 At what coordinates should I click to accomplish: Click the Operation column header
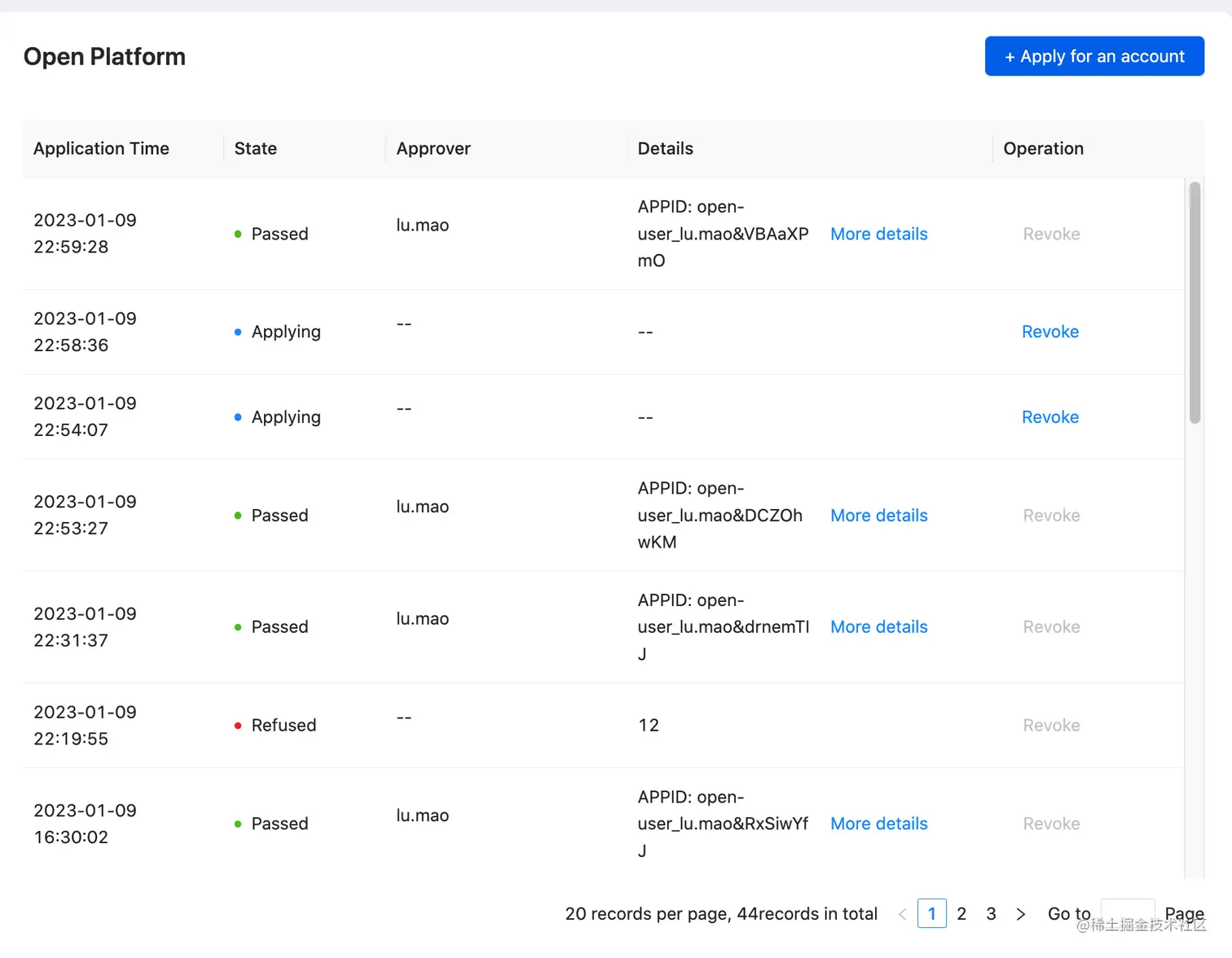coord(1043,148)
